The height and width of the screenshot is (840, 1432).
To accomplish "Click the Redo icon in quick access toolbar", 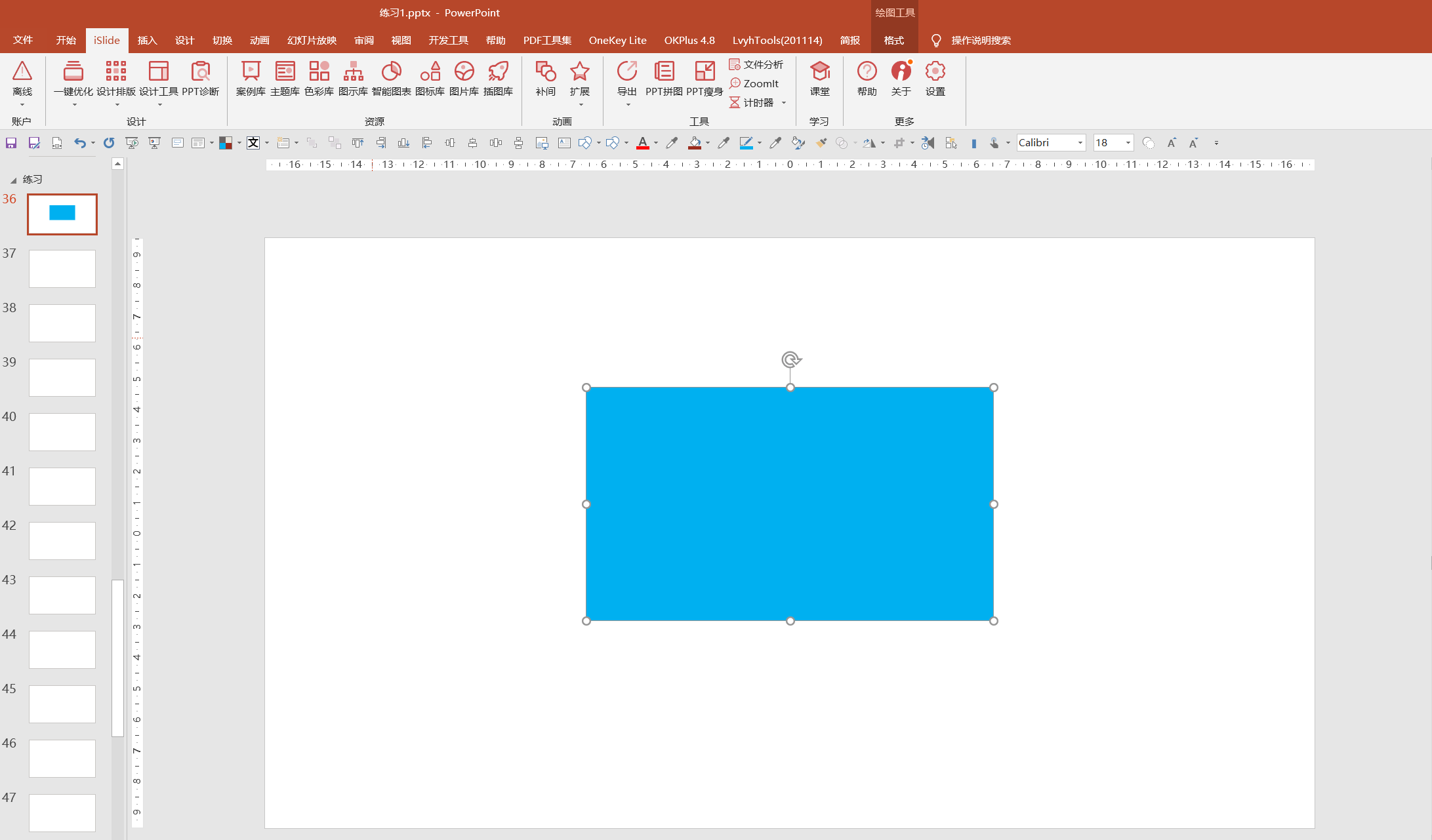I will pyautogui.click(x=109, y=143).
